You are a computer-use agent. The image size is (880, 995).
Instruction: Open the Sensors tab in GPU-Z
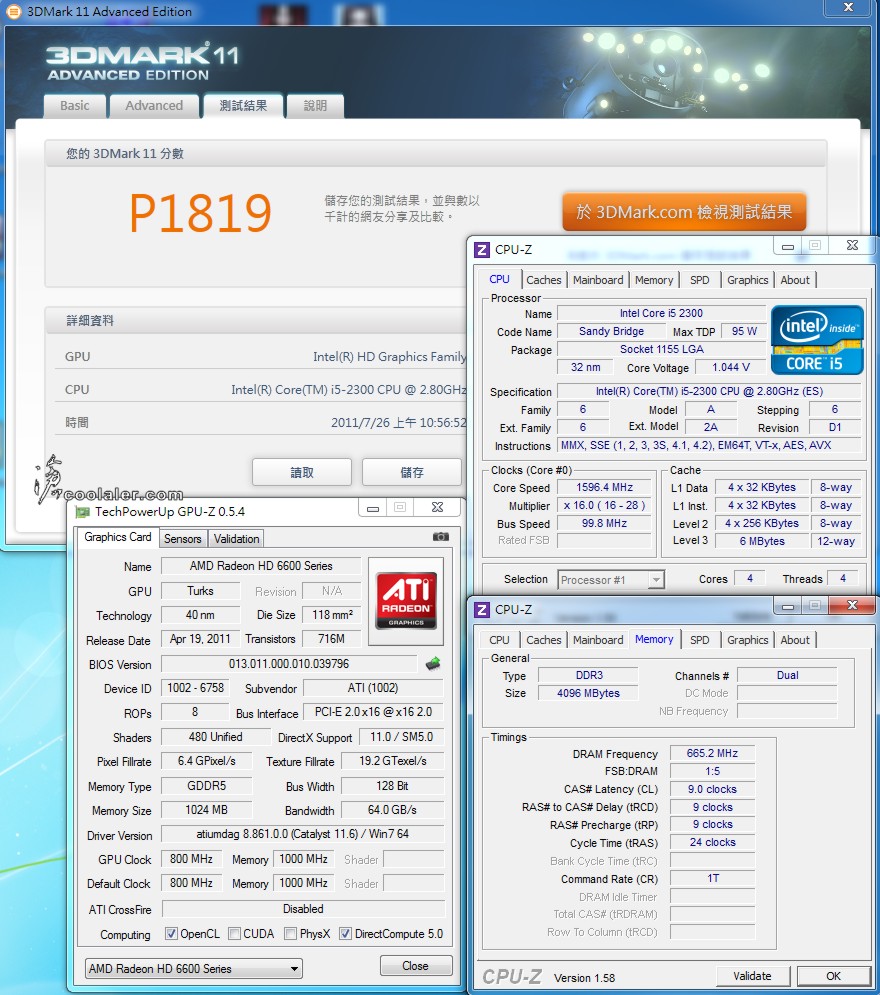pos(183,539)
